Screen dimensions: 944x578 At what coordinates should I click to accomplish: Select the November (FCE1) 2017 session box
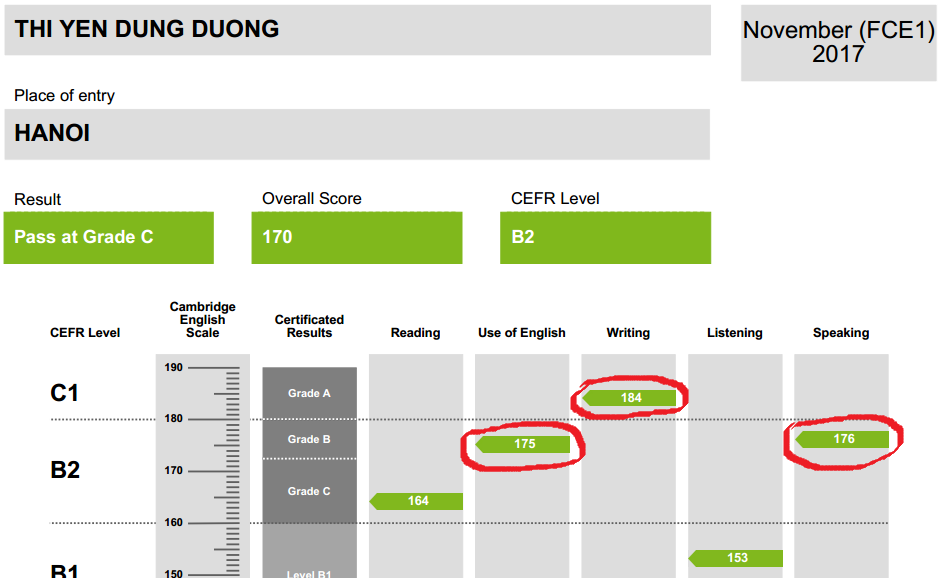[838, 42]
